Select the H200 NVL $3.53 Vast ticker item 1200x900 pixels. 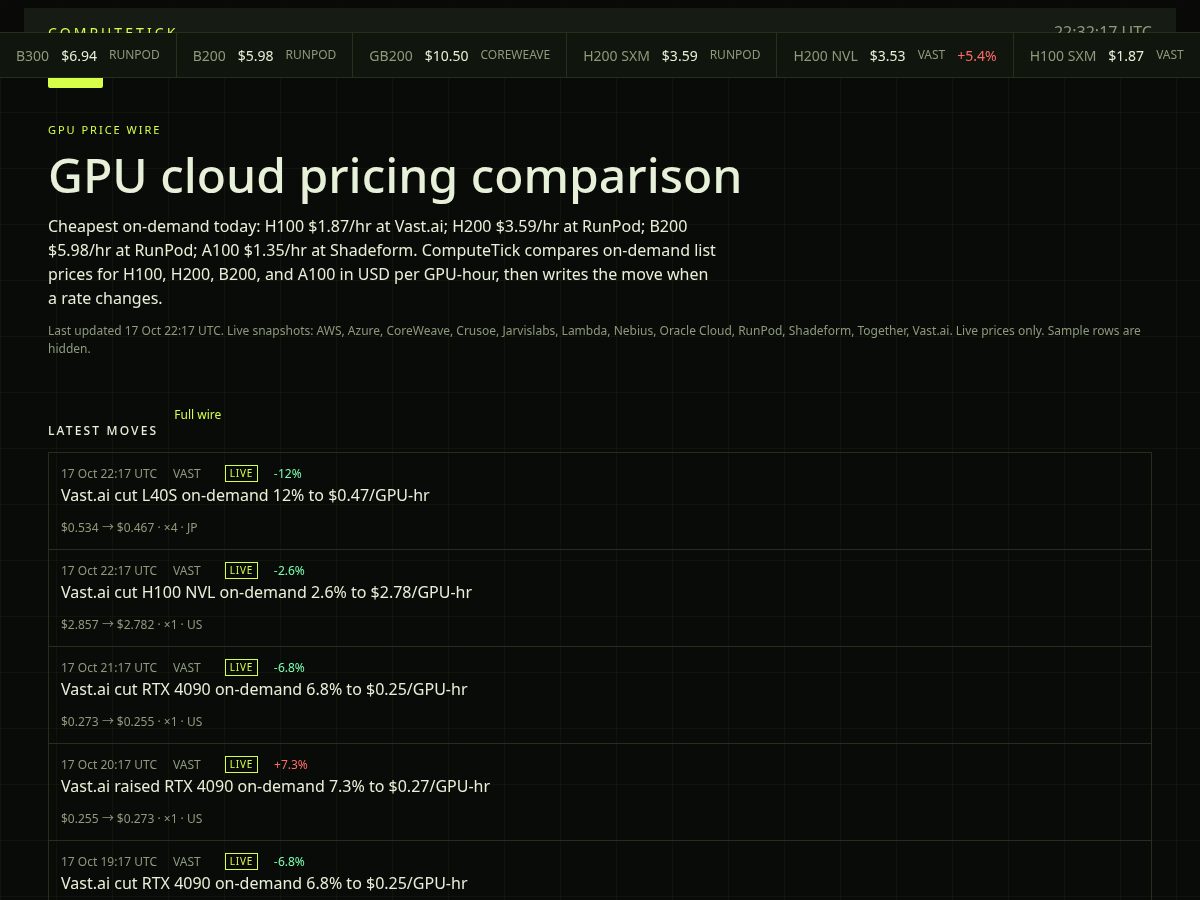click(895, 55)
